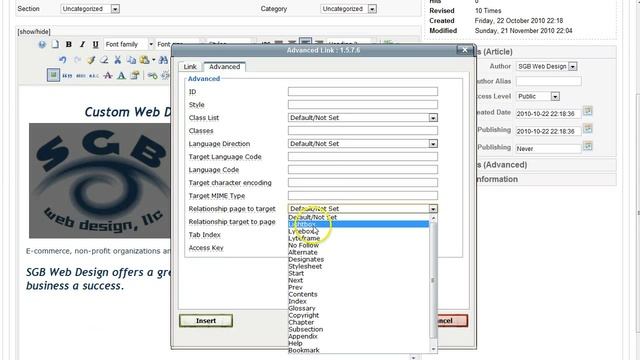Open calendar for Created Date field
The image size is (640, 360).
coord(588,110)
